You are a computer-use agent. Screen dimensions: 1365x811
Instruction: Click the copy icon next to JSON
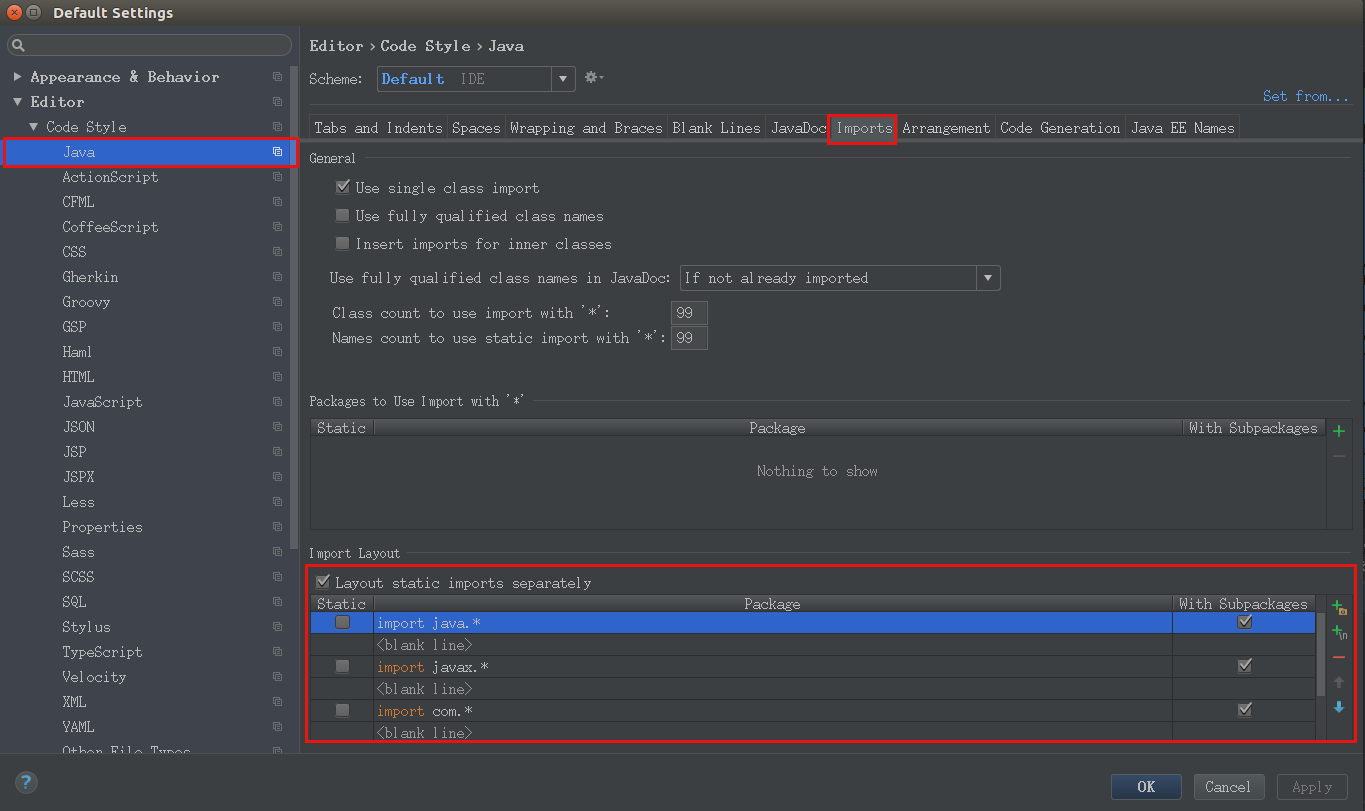(x=277, y=427)
